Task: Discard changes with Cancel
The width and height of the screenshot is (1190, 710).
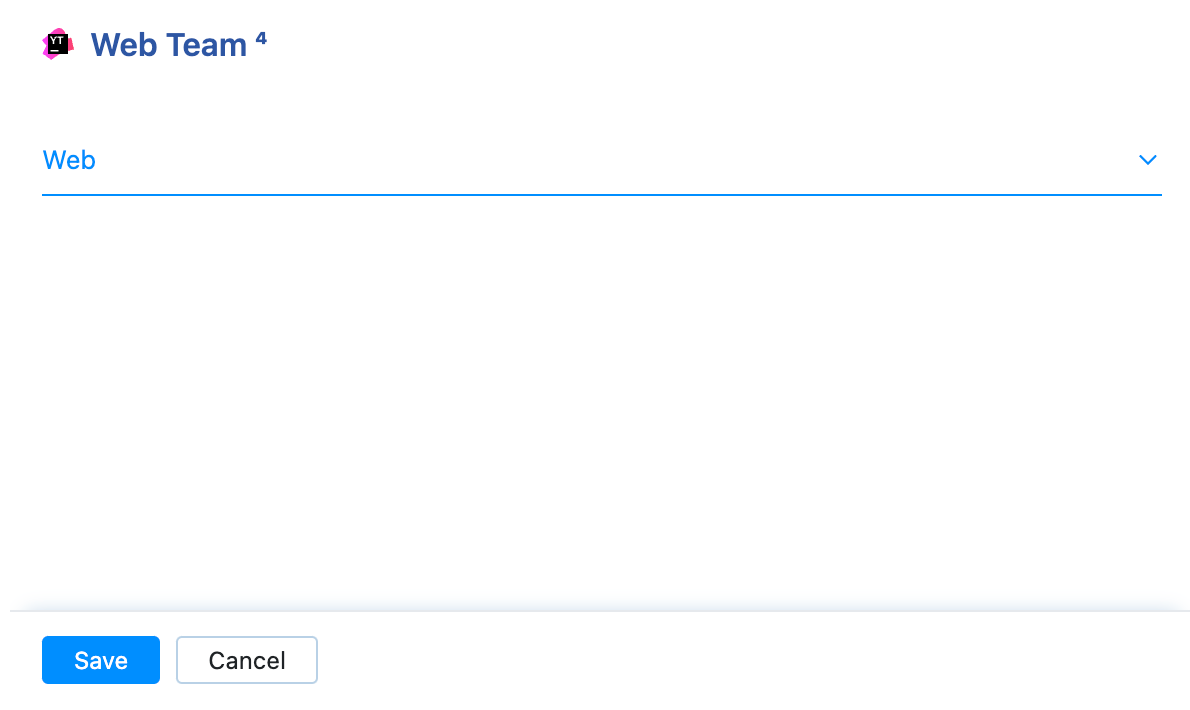Action: pos(247,660)
